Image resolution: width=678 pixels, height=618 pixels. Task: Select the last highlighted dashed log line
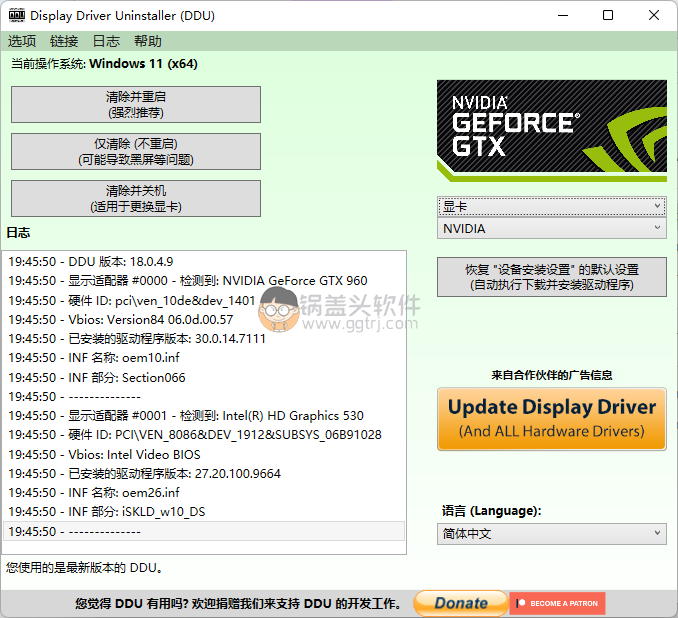point(204,531)
